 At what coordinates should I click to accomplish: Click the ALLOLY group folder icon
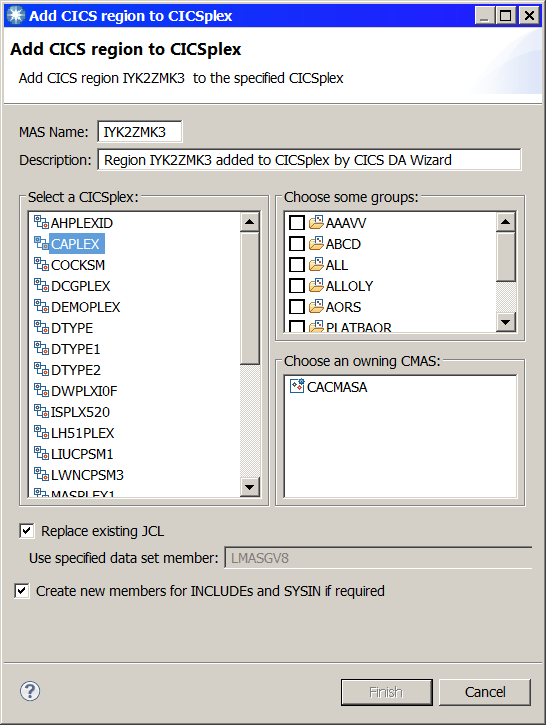(316, 285)
